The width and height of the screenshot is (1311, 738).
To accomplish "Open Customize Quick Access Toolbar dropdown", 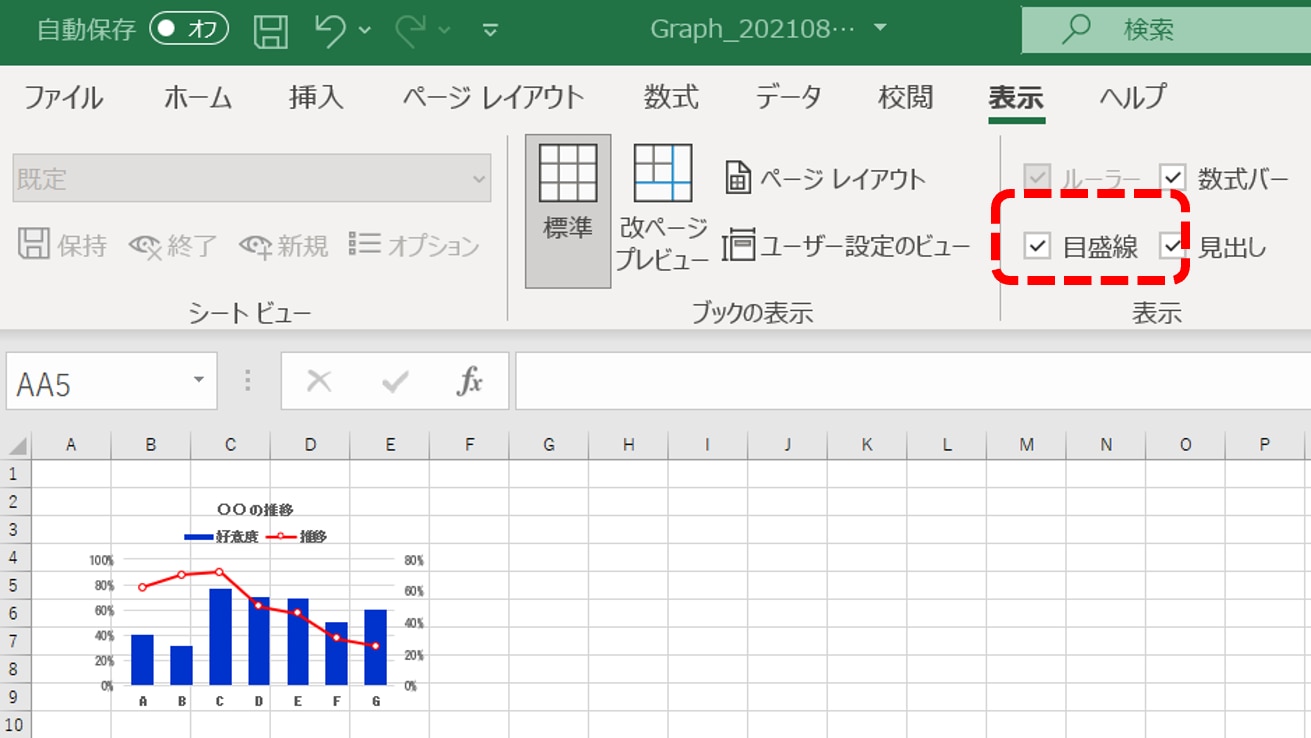I will [490, 30].
